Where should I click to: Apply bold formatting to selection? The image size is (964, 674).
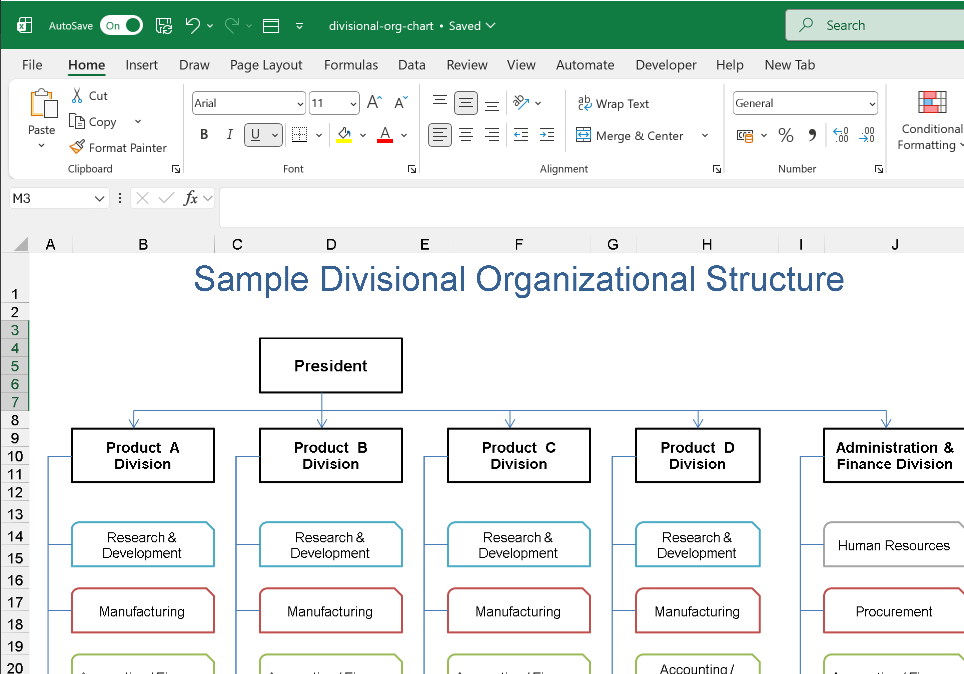click(203, 133)
